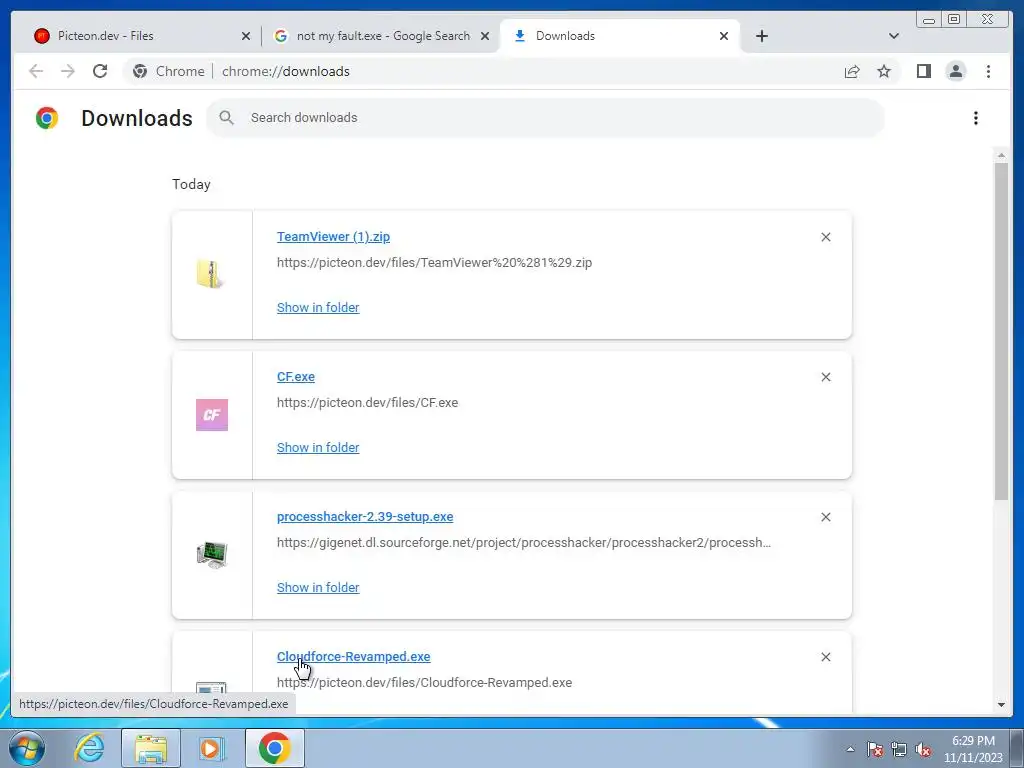
Task: Remove CF.exe from the downloads list
Action: (825, 377)
